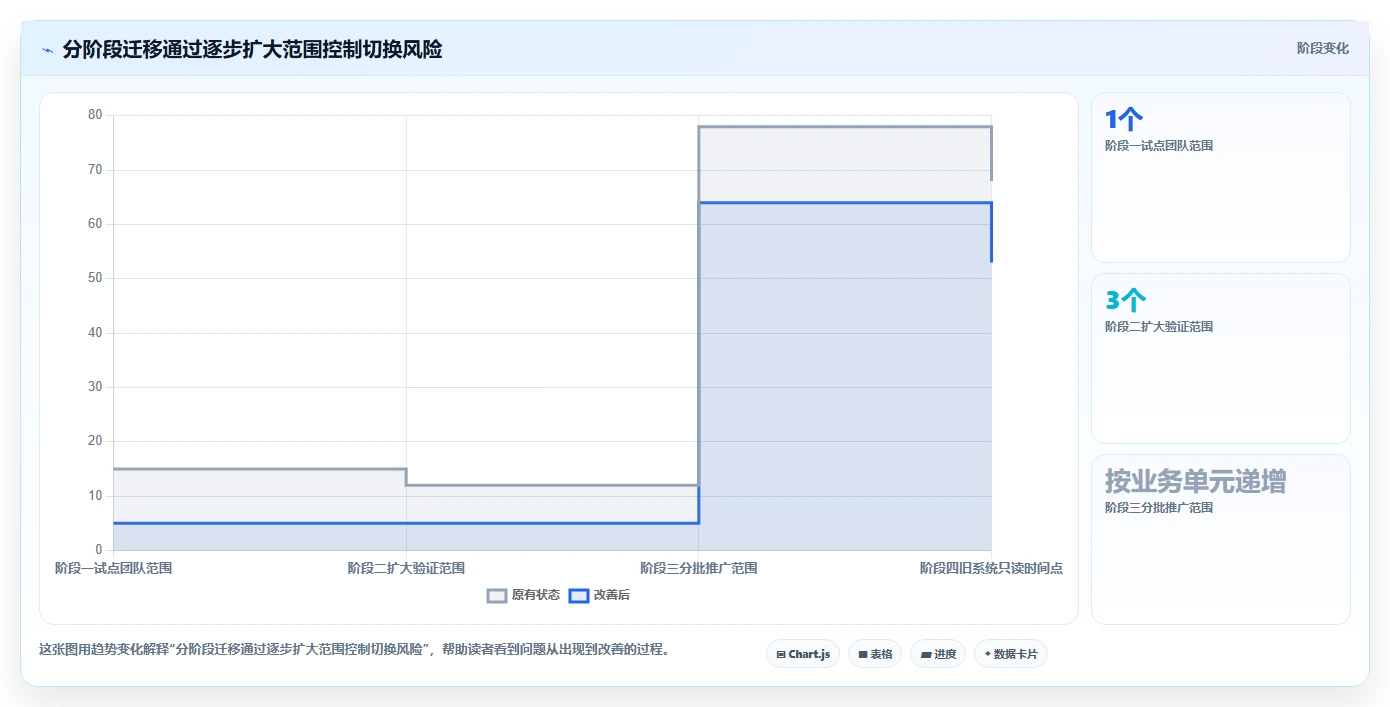Open the 按业务单元递增 card
Viewport: 1390px width, 707px height.
pyautogui.click(x=1220, y=539)
